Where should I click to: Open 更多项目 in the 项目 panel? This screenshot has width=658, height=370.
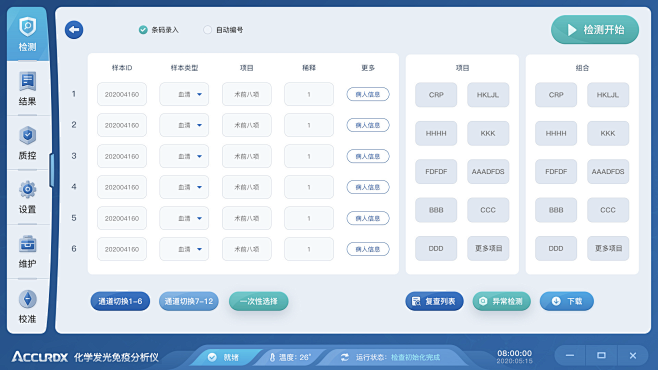(488, 248)
